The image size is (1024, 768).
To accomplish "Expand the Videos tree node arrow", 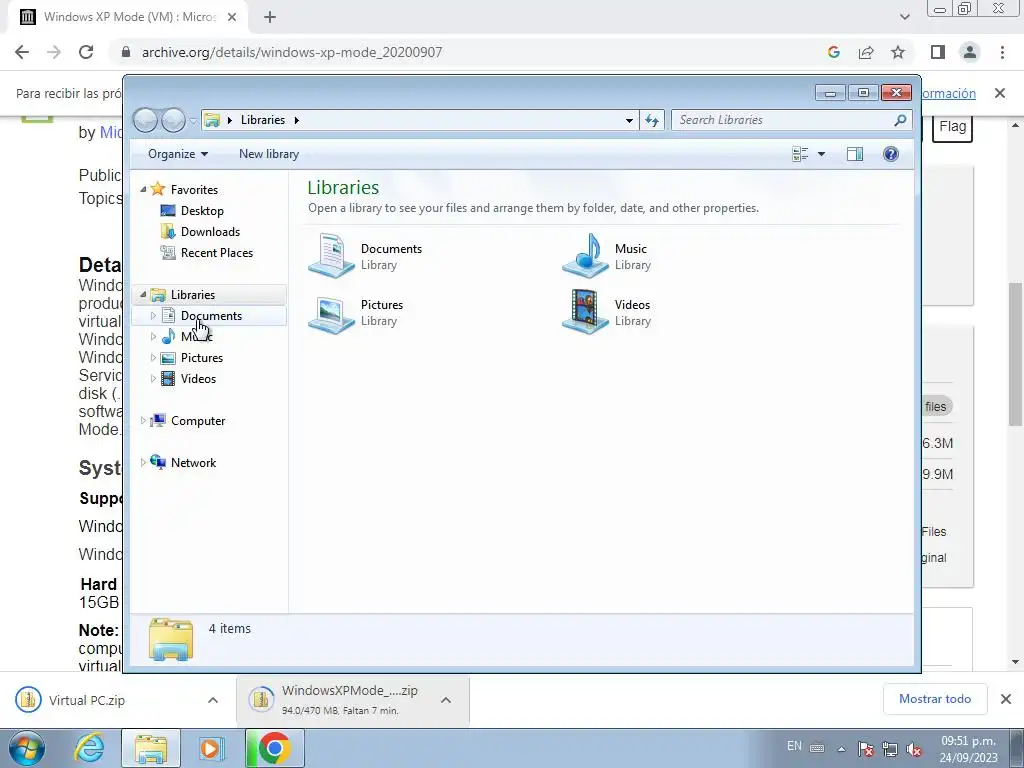I will [153, 379].
